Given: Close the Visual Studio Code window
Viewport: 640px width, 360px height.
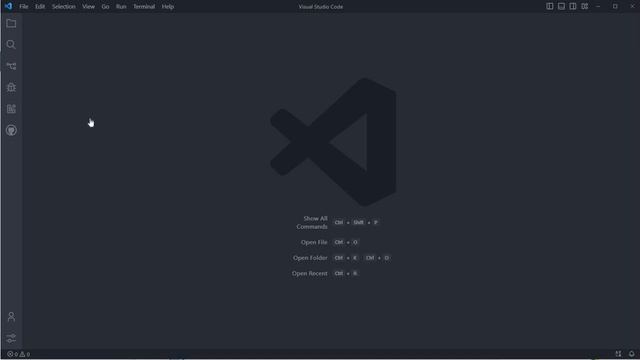Looking at the screenshot, I should coord(632,6).
